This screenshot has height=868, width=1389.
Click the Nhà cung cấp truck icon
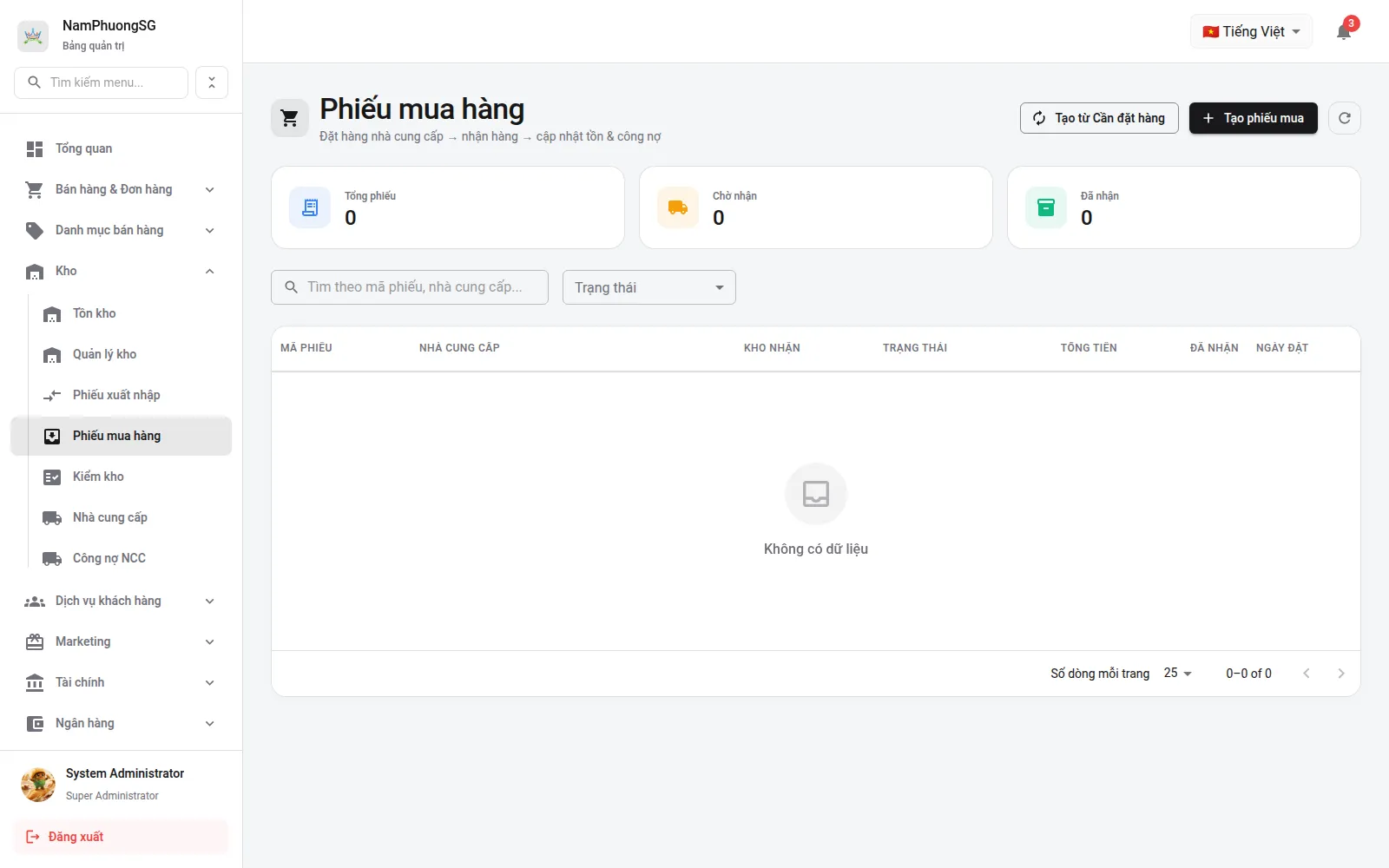(x=52, y=518)
